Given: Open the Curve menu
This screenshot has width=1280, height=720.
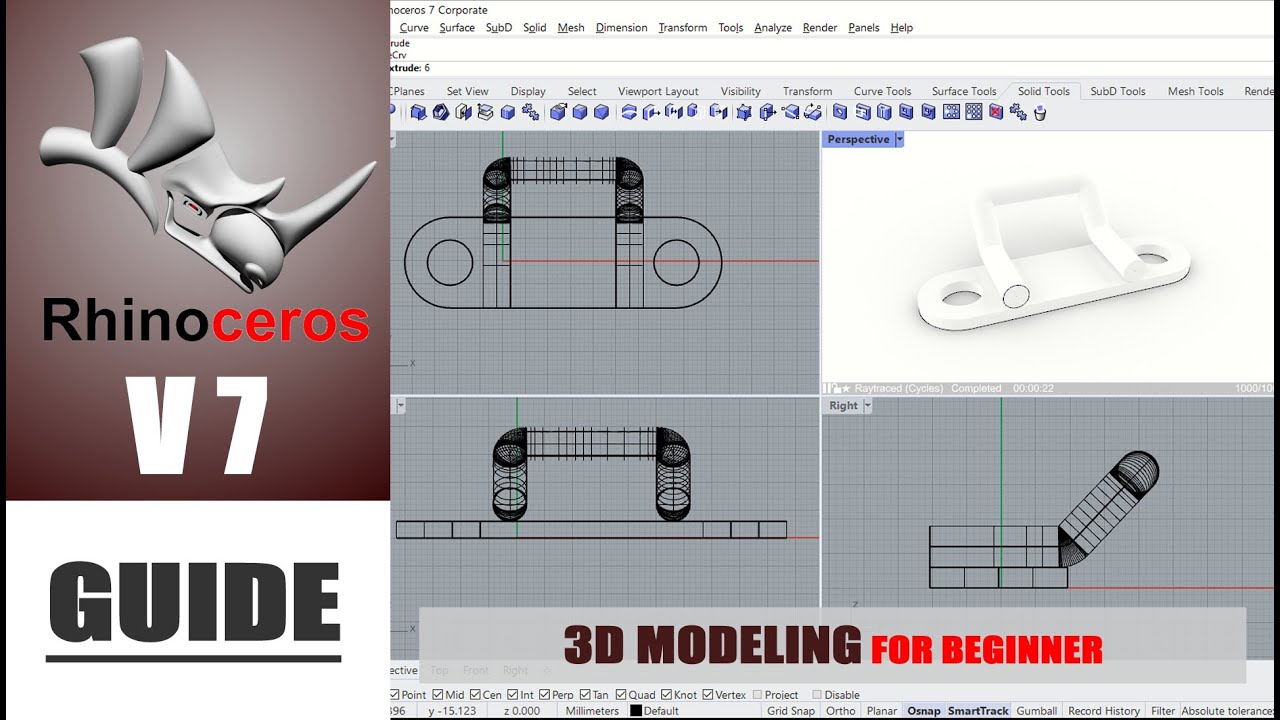Looking at the screenshot, I should 414,28.
